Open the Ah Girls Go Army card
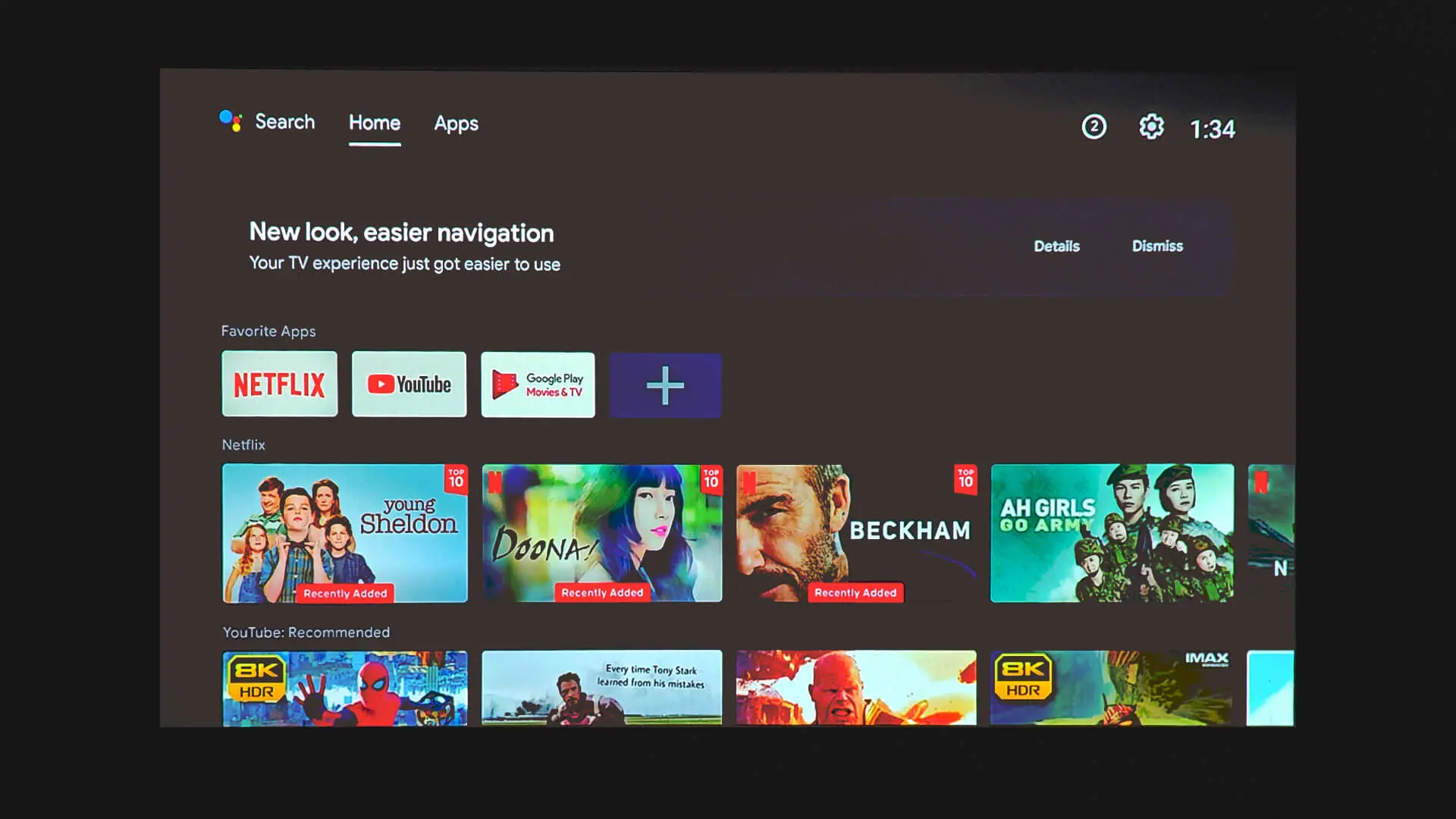 (x=1112, y=533)
